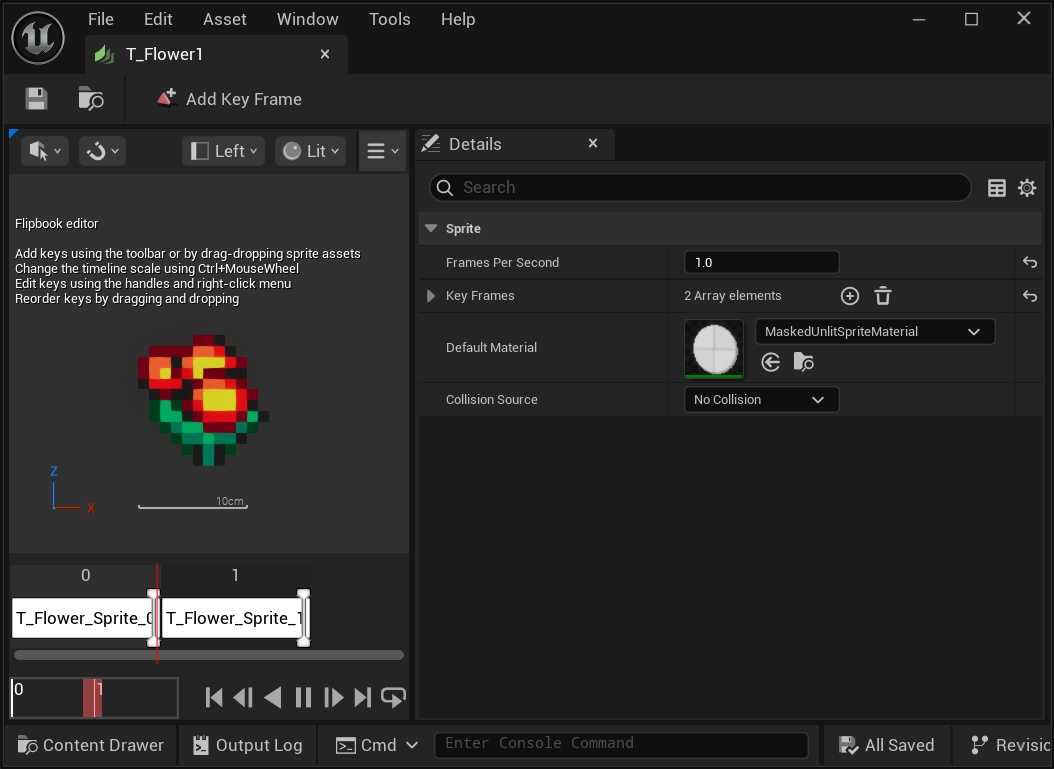Delete all Key Frames array elements
The image size is (1054, 769).
point(882,296)
